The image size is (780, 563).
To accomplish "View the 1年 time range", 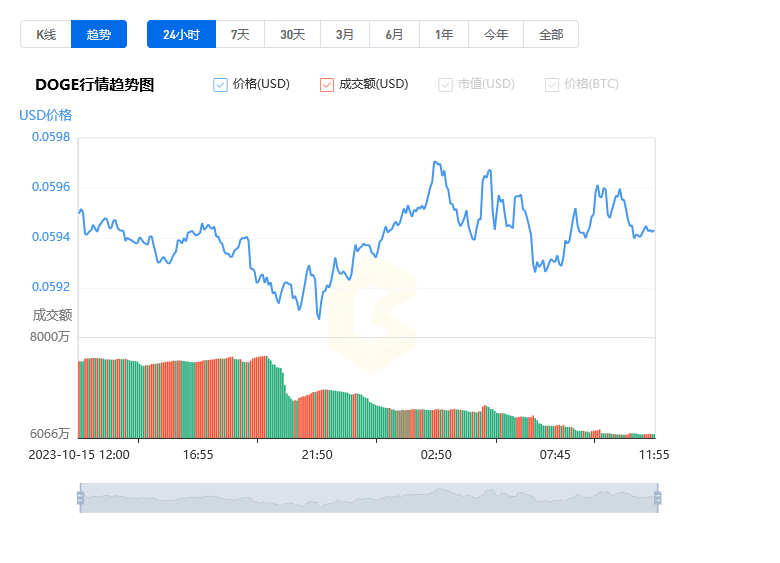I will point(444,34).
